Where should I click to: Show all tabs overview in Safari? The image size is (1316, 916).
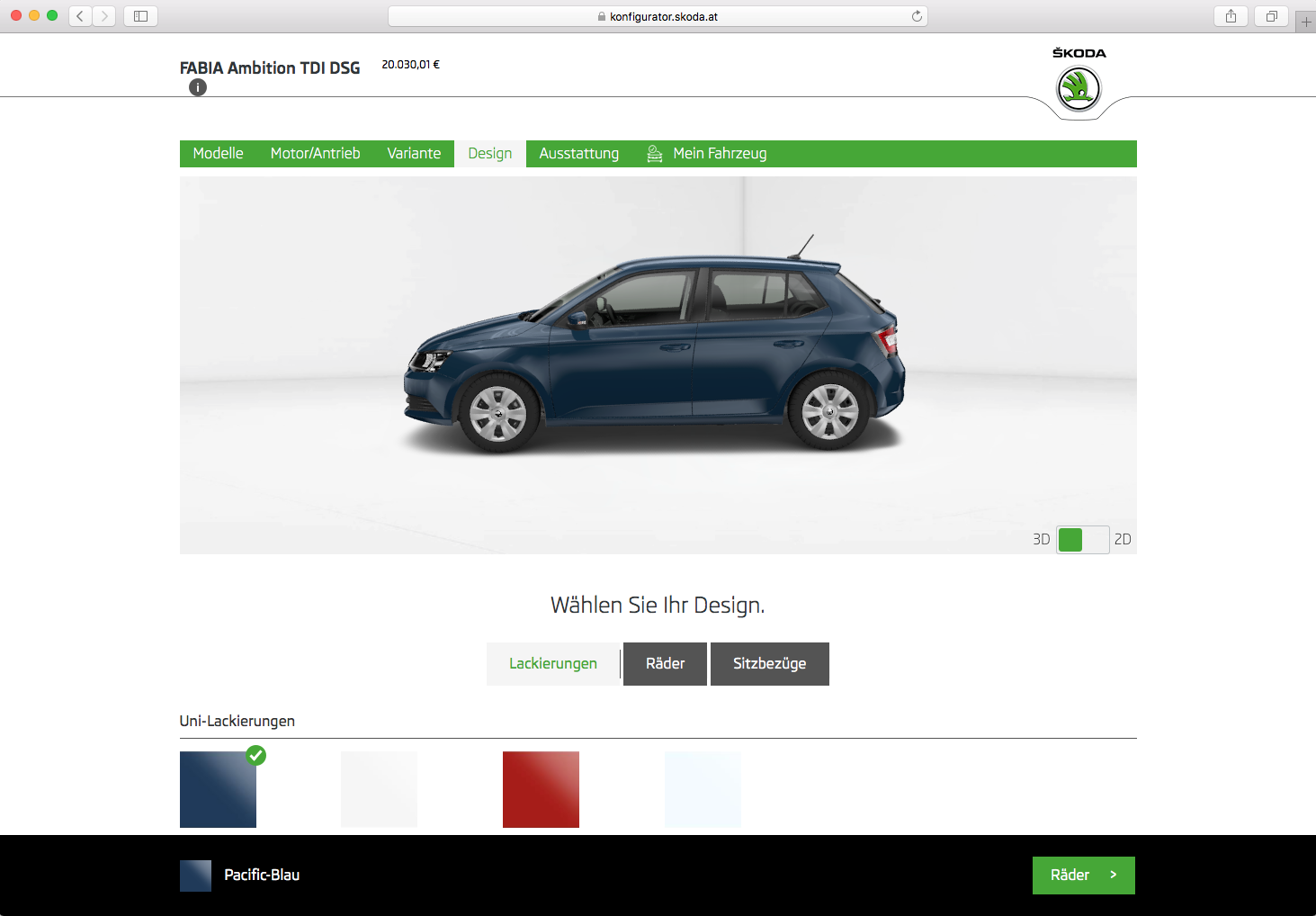[x=1272, y=16]
